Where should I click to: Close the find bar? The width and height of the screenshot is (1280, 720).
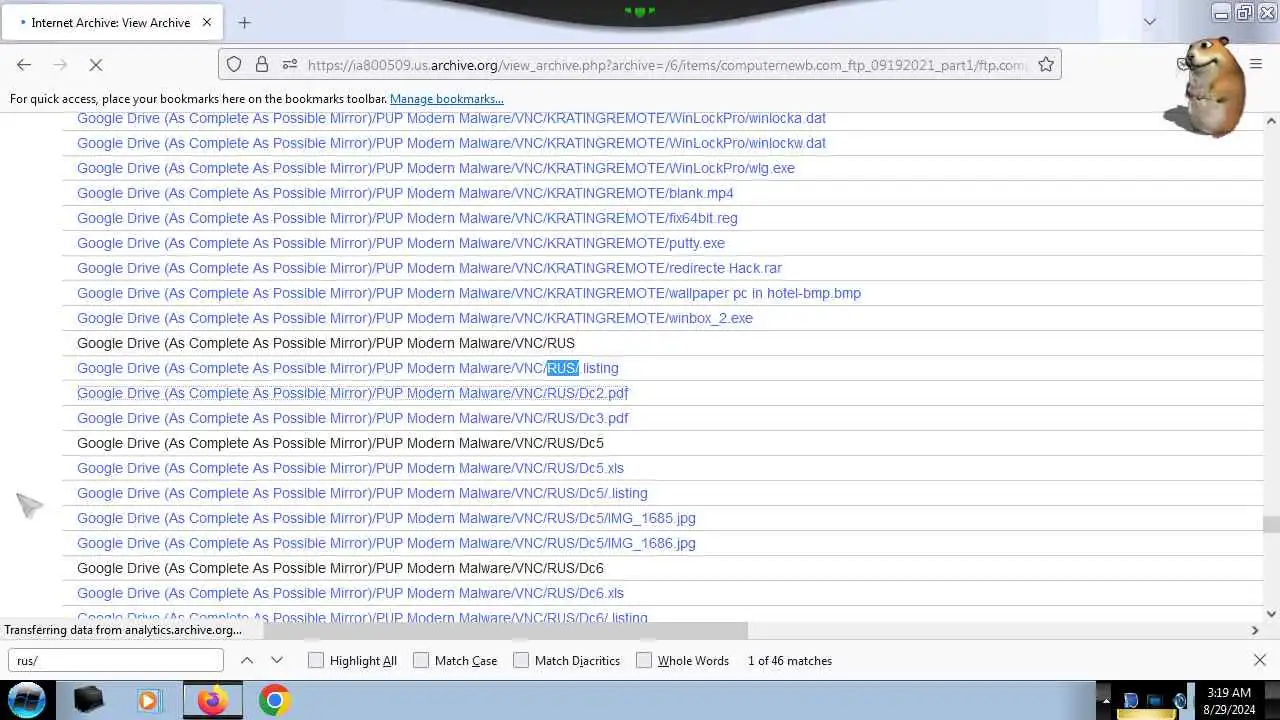click(x=1260, y=660)
